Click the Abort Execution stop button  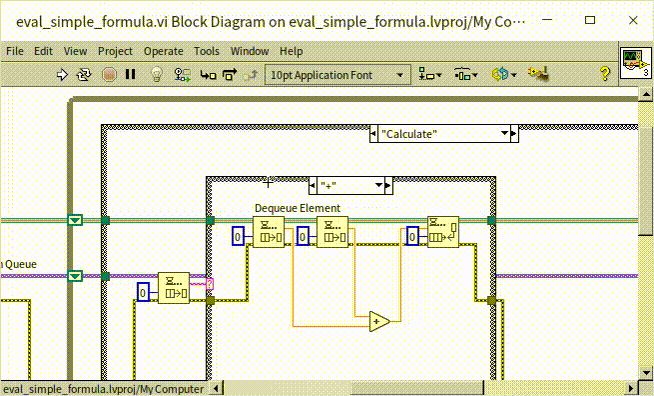[109, 75]
